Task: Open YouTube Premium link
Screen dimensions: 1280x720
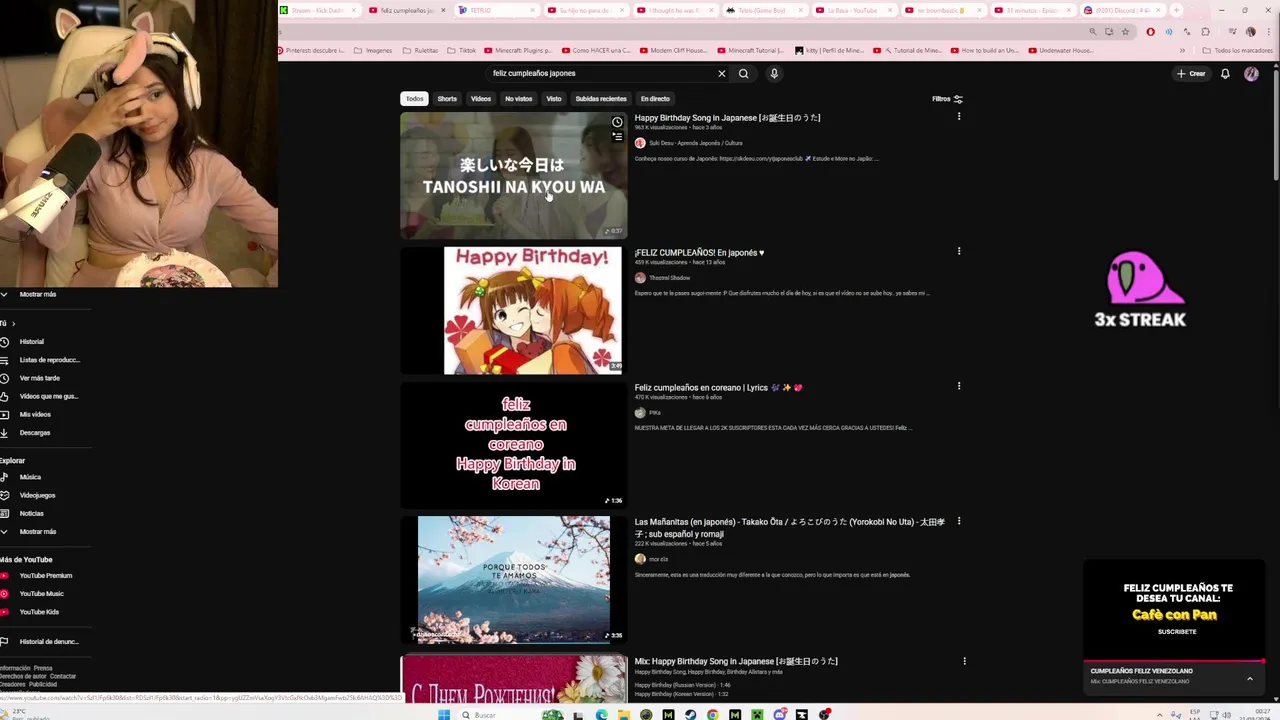Action: coord(45,575)
